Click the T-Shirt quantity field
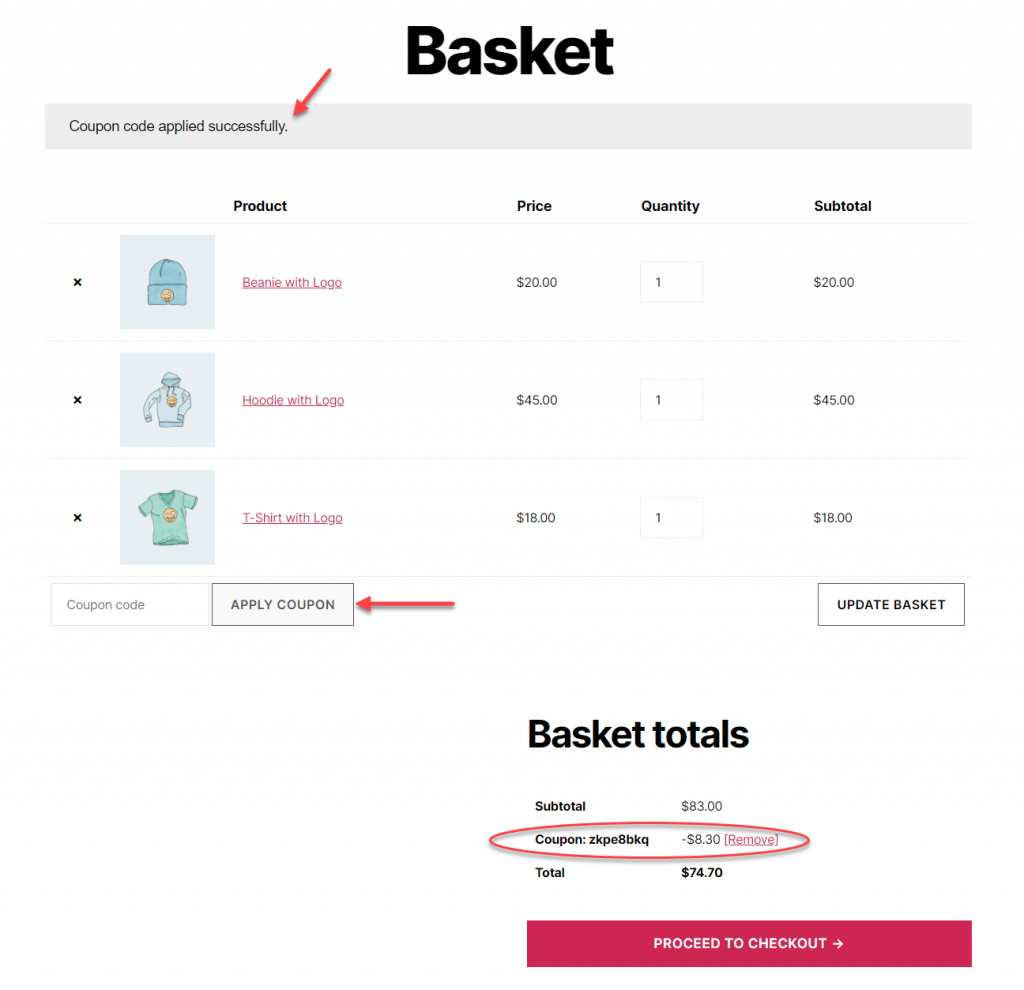Screen dimensions: 1024x990 coord(671,517)
